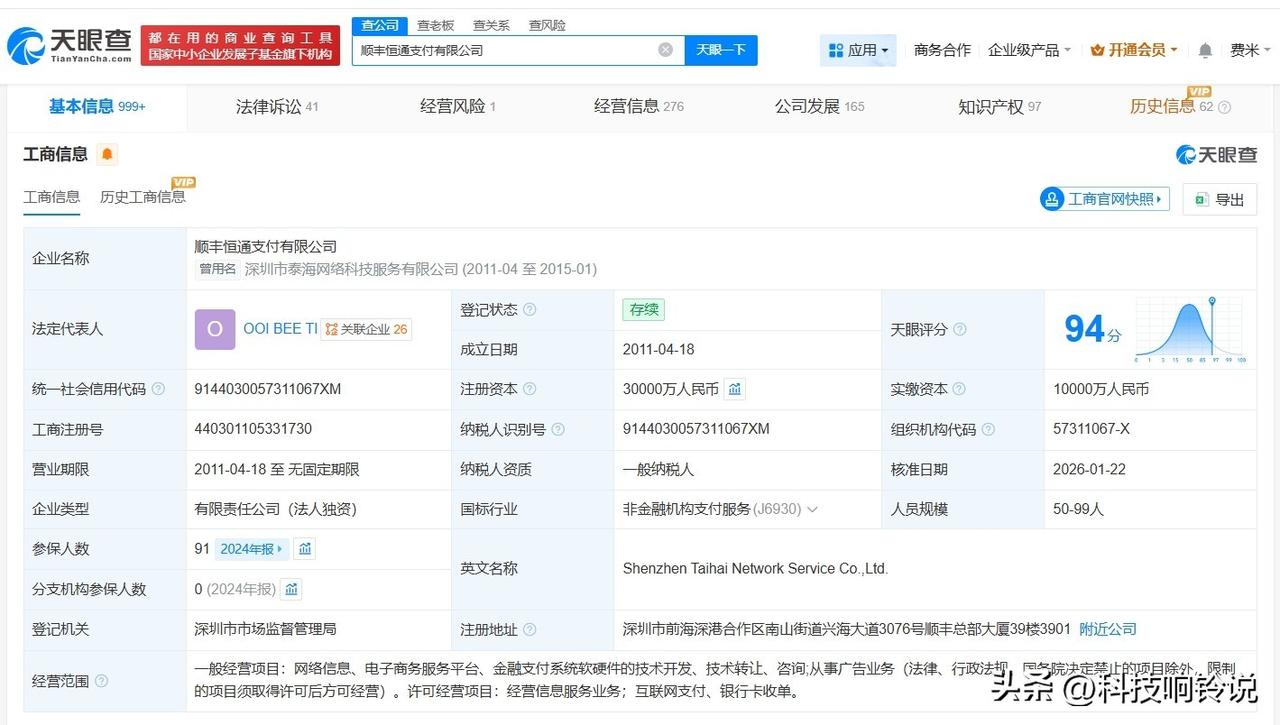Click the 纳税人资质 value 一般纳税人

658,469
